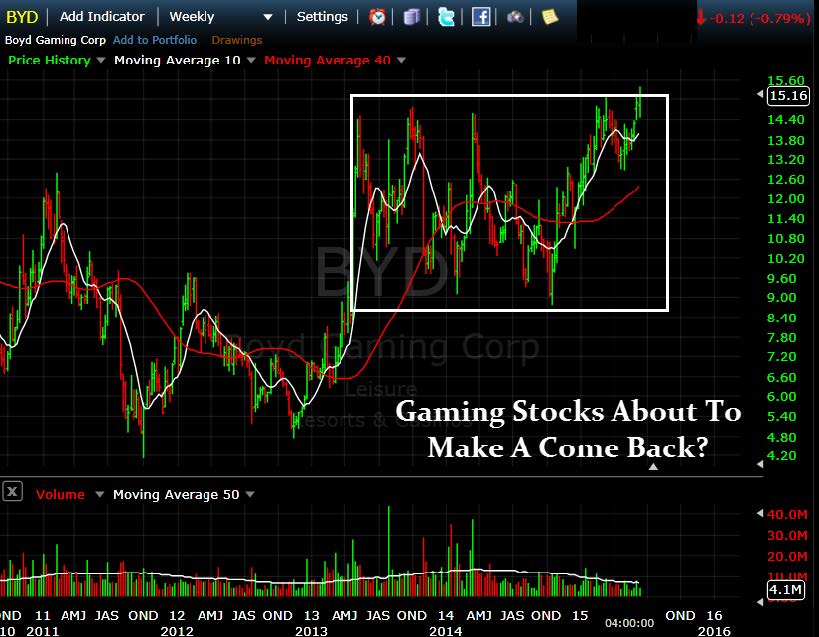Click the alarm clock alert icon

click(x=377, y=17)
